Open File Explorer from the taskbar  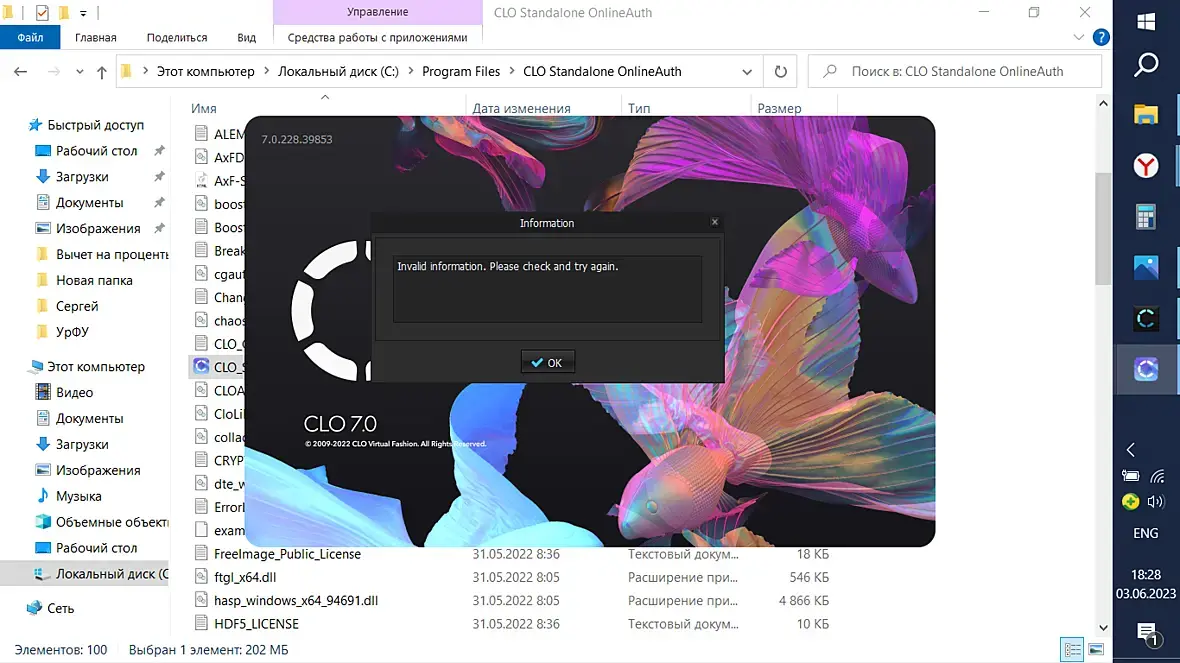coord(1146,115)
